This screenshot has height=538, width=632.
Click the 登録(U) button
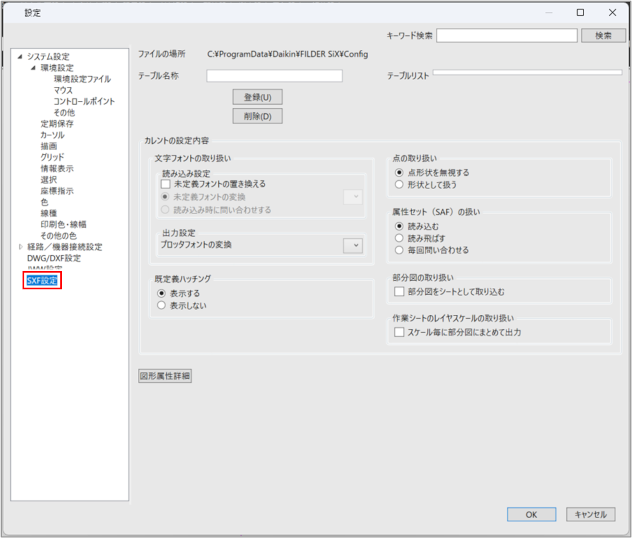click(x=257, y=97)
